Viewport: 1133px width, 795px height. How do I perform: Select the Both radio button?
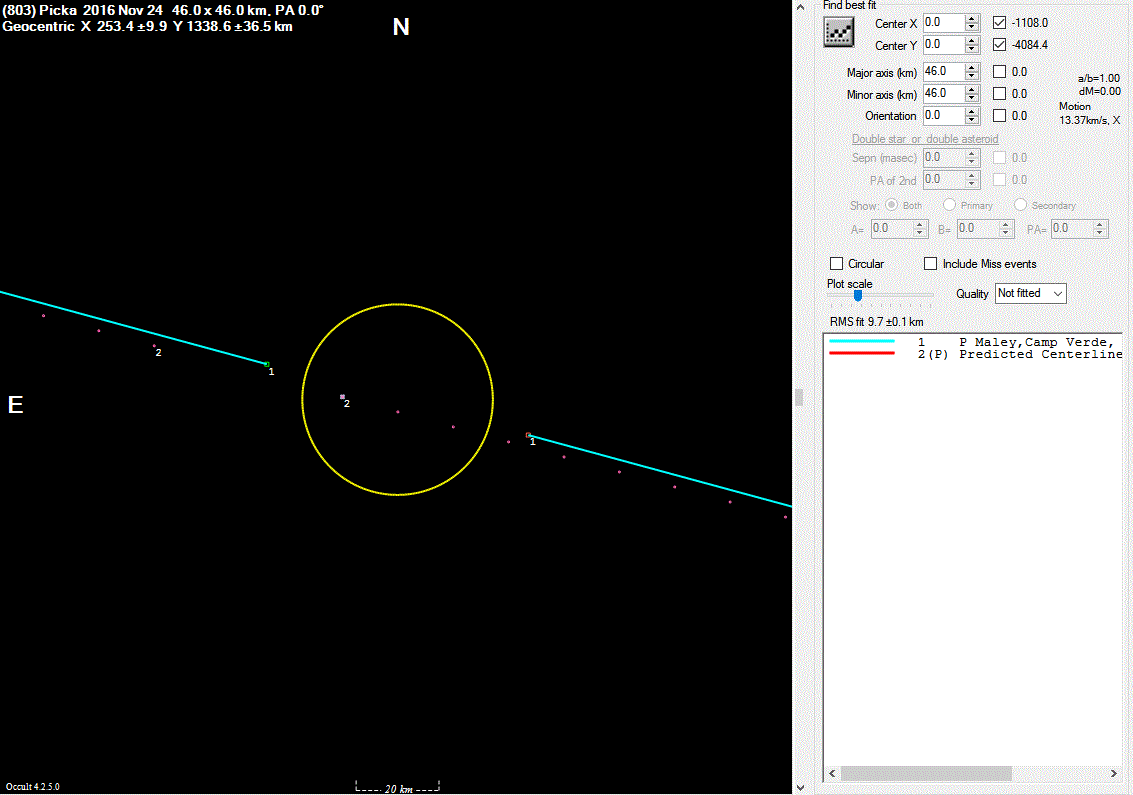click(892, 205)
